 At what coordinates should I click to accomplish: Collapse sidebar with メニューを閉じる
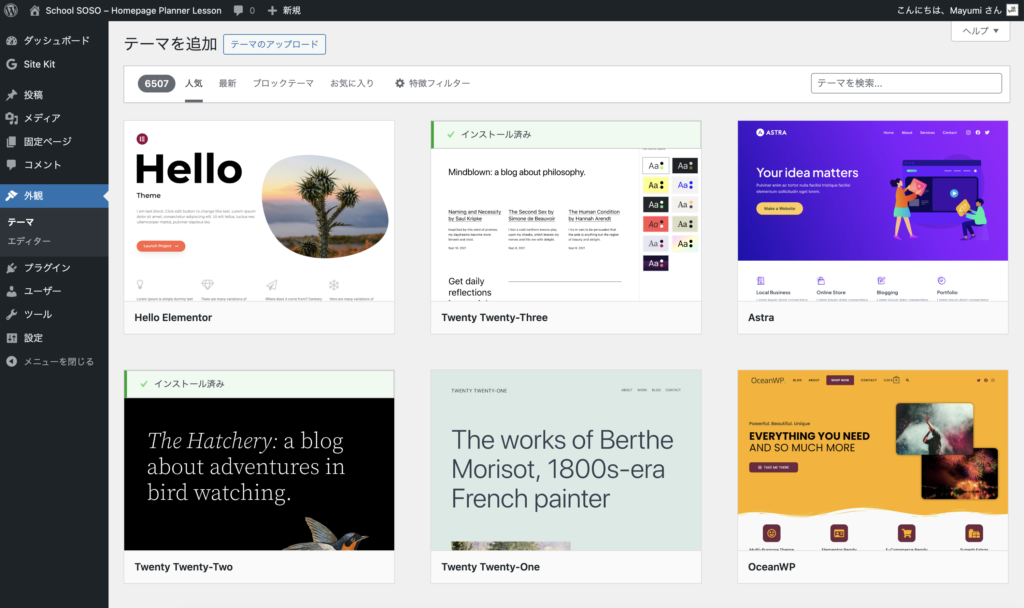click(x=58, y=361)
